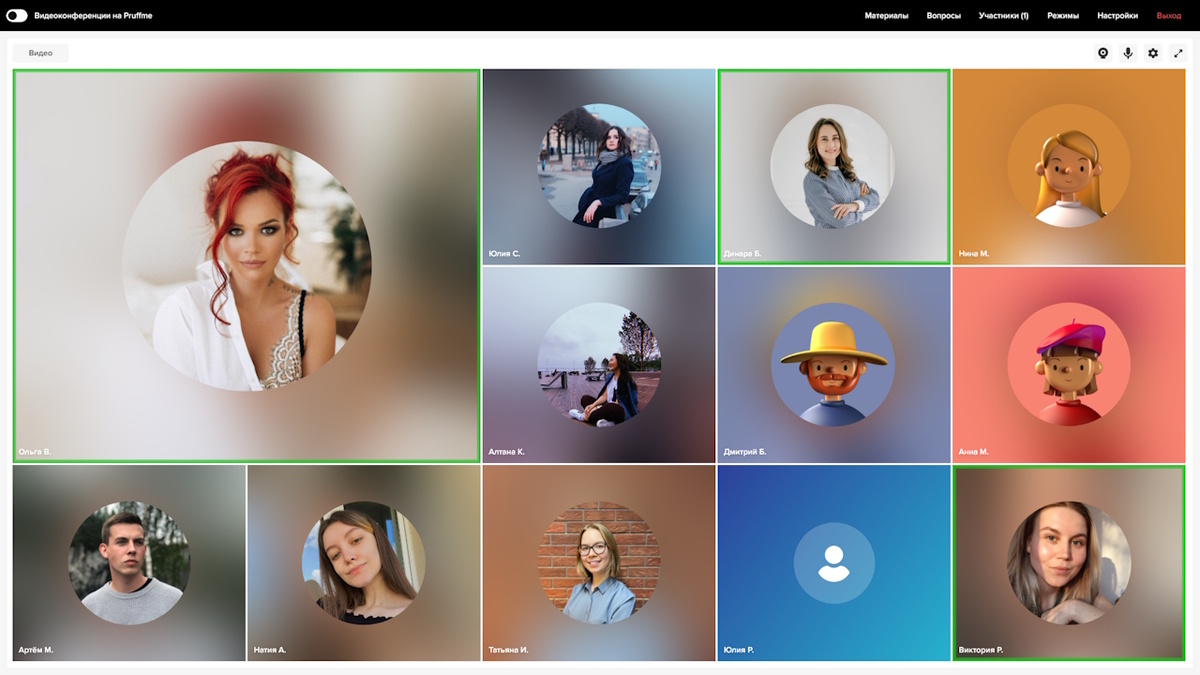Open the Режимы menu

[x=1062, y=16]
